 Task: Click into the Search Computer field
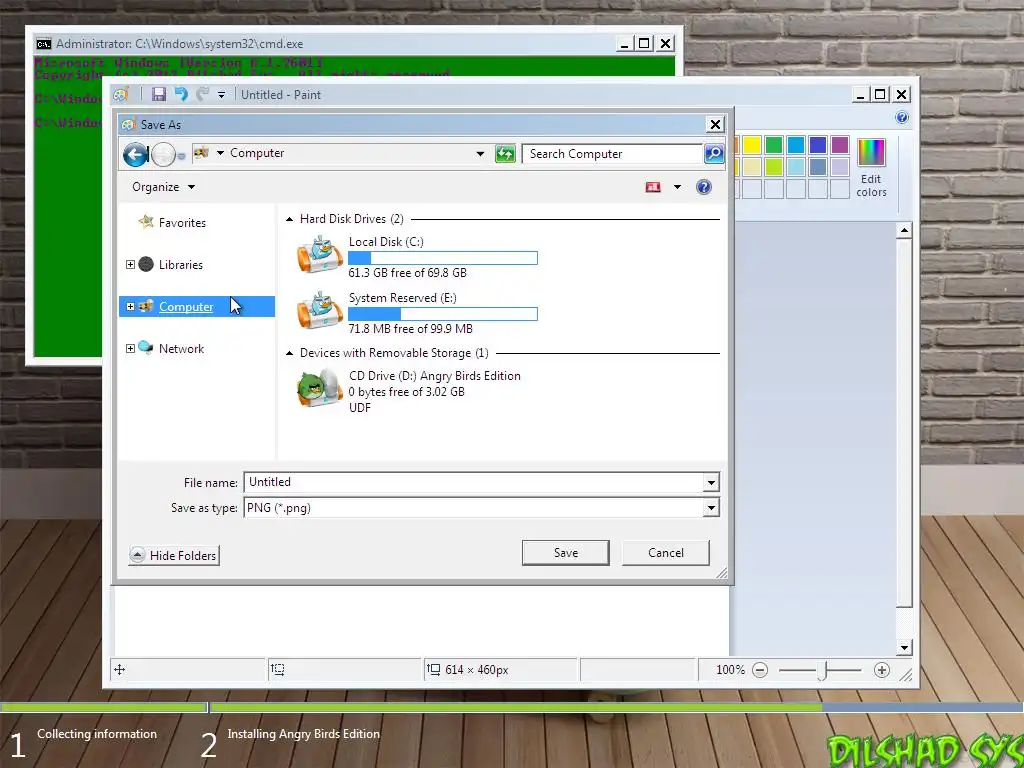point(612,154)
